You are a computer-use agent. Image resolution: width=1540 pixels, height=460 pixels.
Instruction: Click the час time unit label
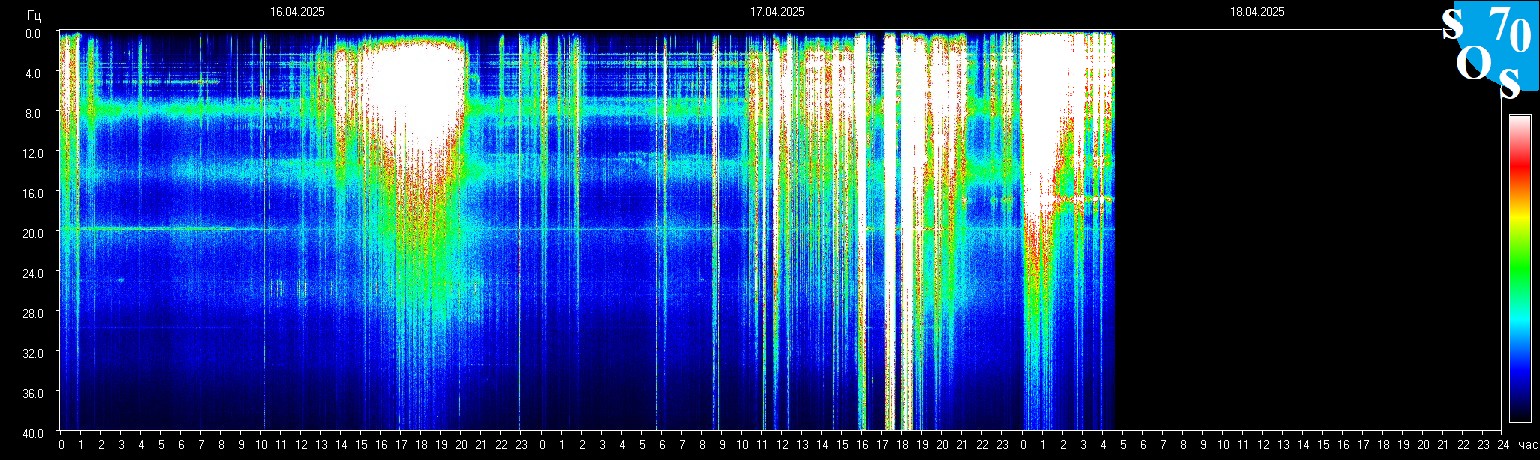[1526, 445]
